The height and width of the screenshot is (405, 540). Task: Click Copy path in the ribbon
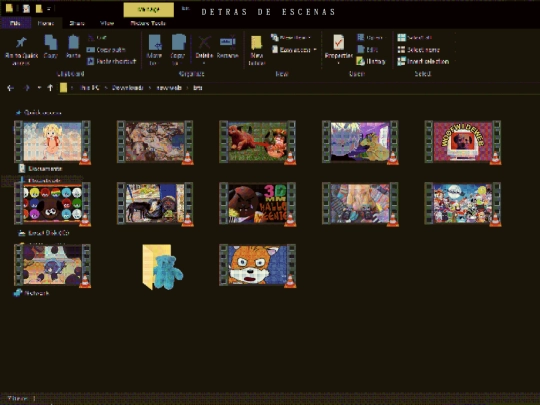106,50
